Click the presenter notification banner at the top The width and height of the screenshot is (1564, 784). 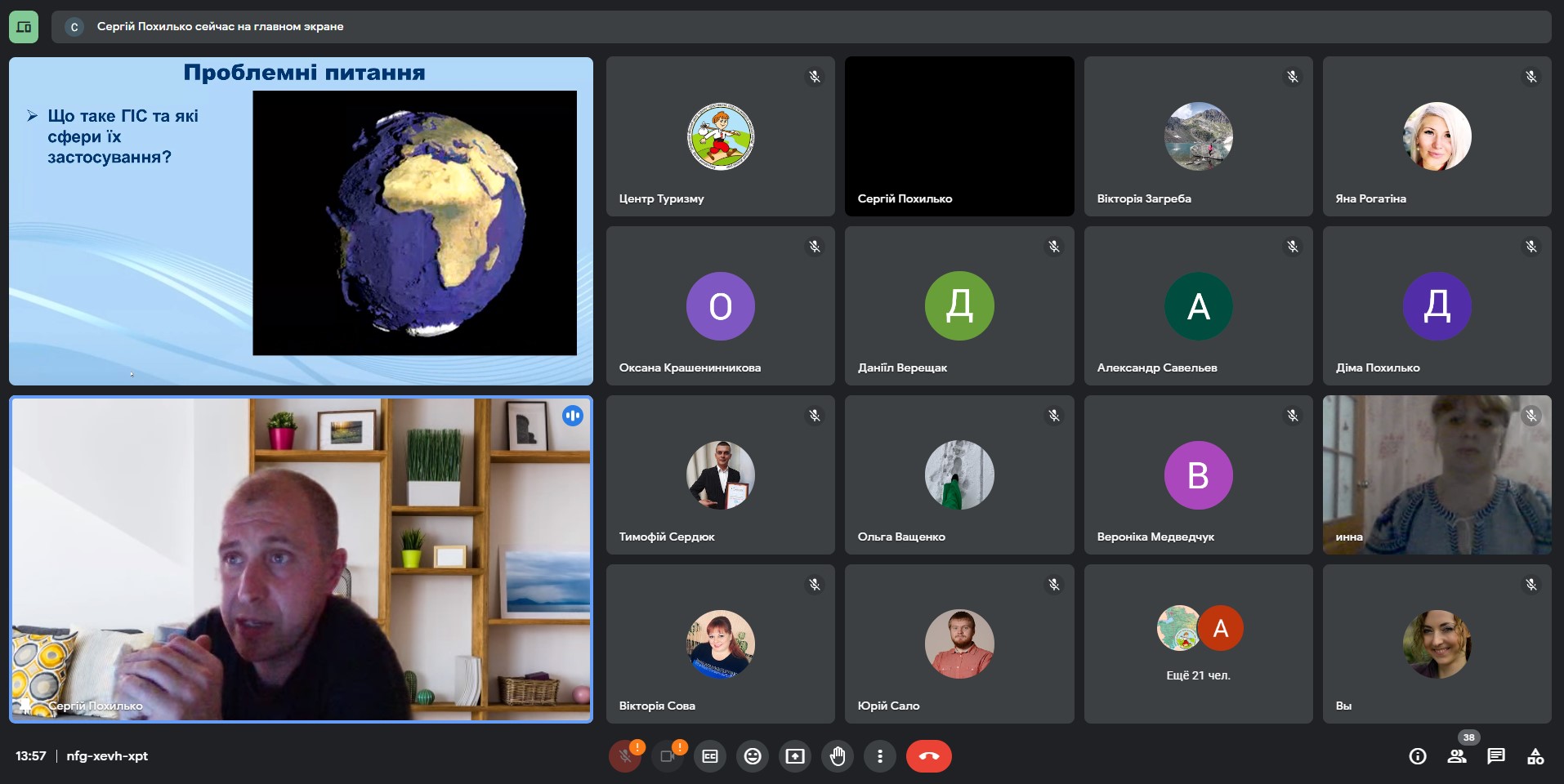point(801,27)
